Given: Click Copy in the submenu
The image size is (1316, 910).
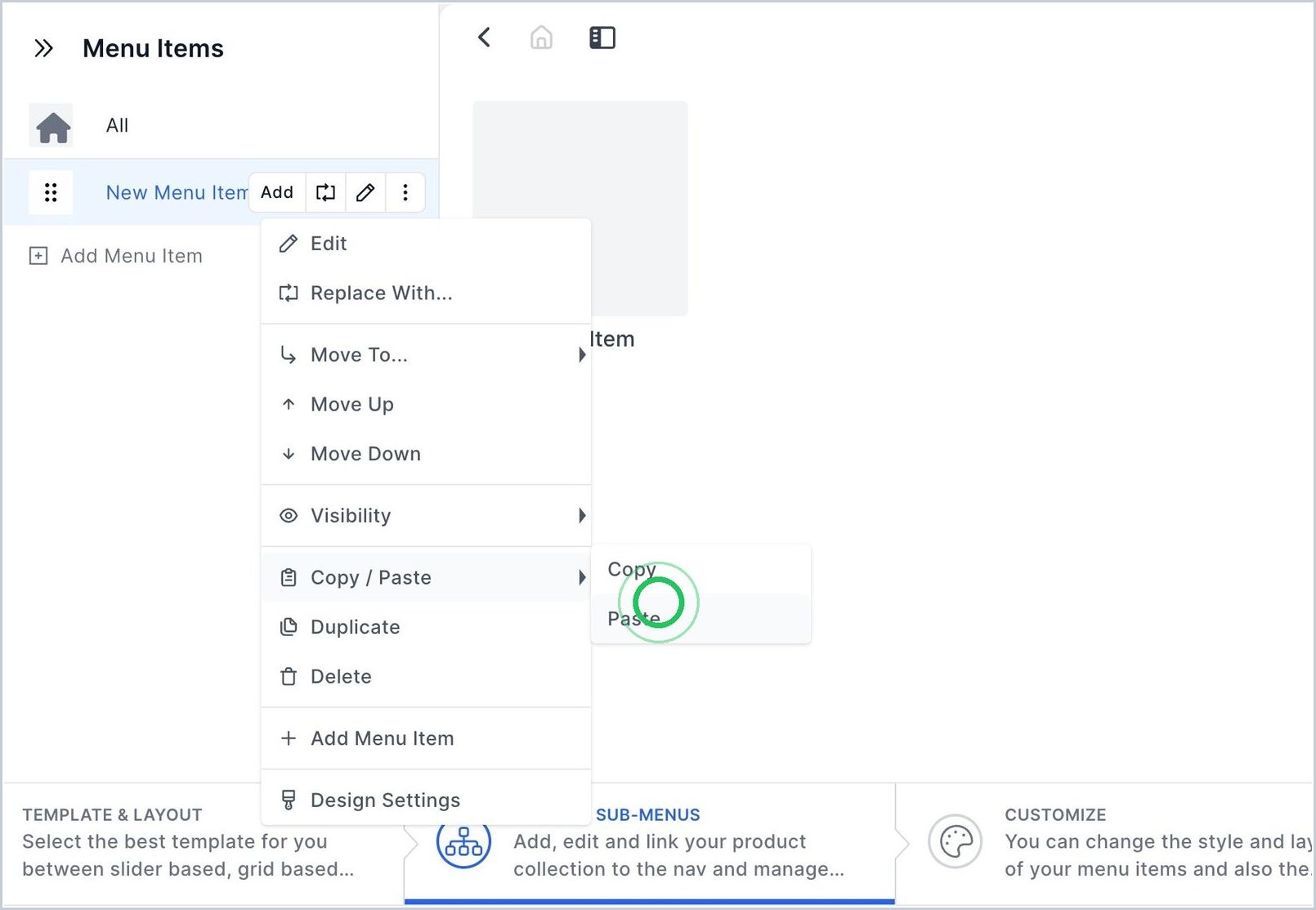Looking at the screenshot, I should tap(701, 570).
